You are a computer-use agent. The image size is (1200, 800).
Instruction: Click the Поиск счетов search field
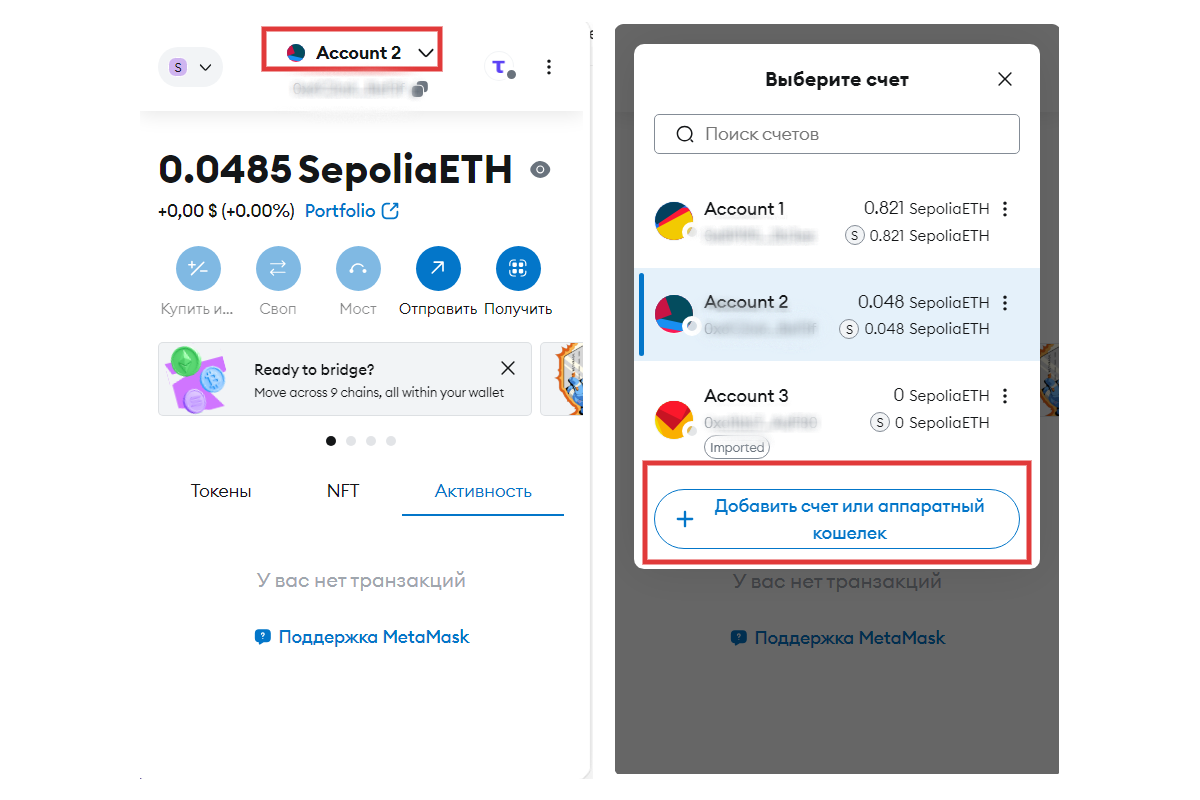[836, 134]
